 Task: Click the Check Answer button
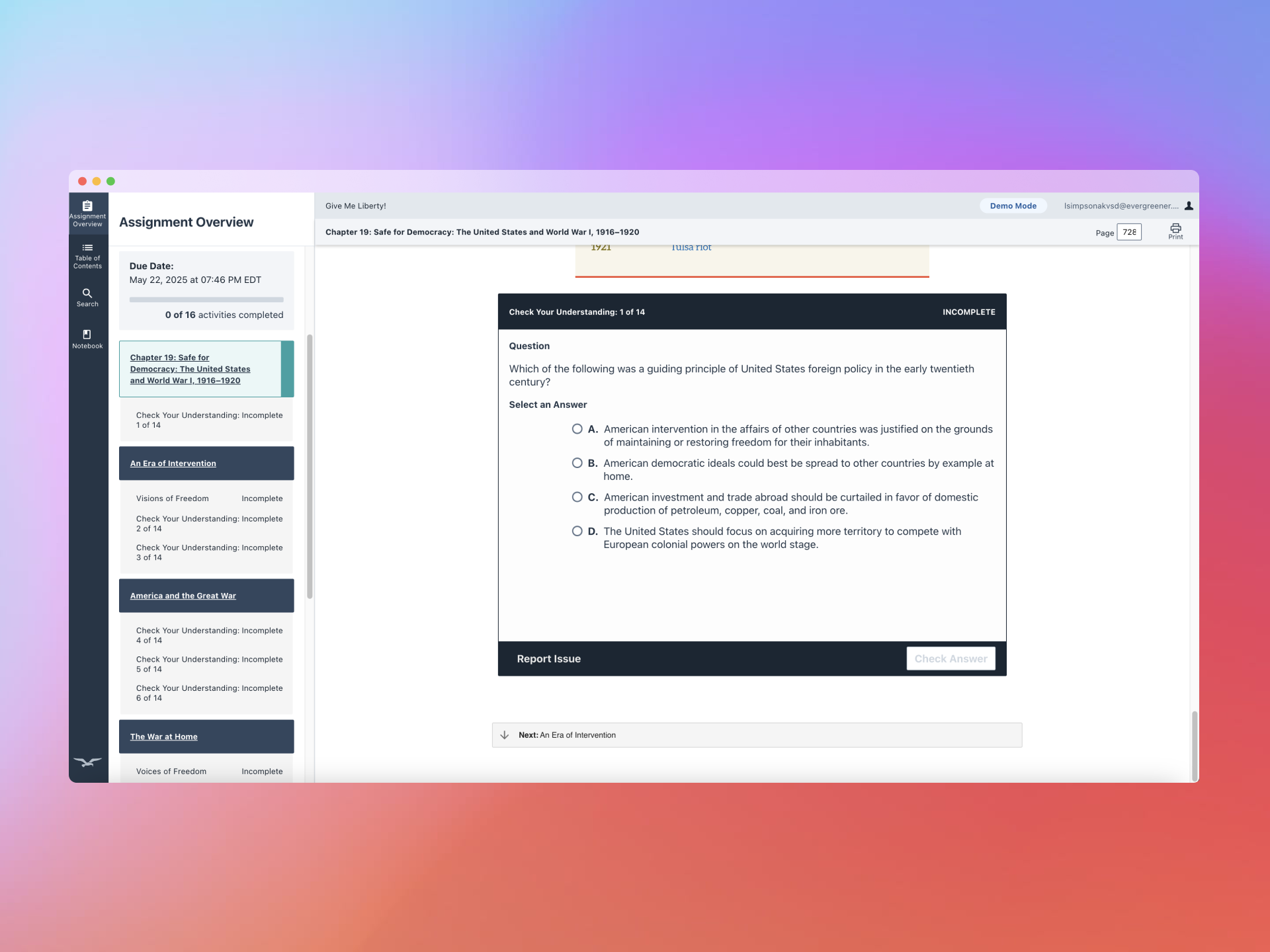(x=951, y=658)
